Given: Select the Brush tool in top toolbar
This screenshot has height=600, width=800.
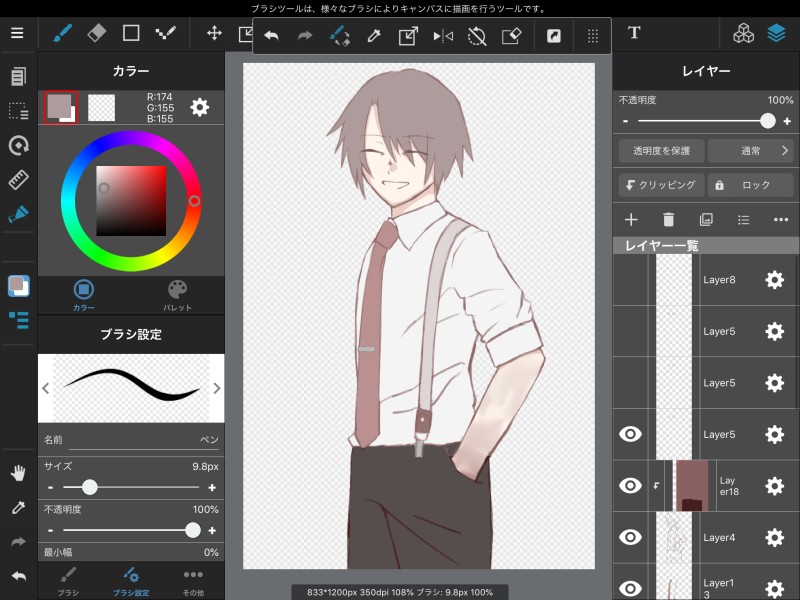Looking at the screenshot, I should pos(62,33).
